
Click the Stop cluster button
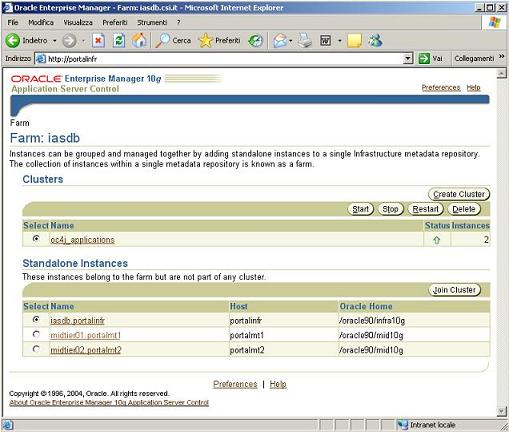point(390,209)
